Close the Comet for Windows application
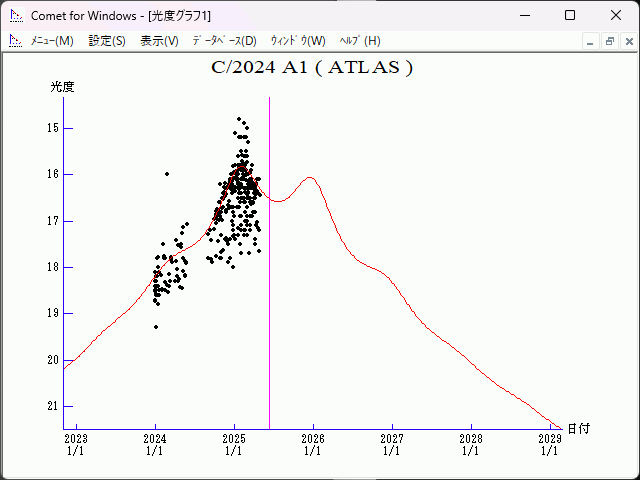Screen dimensions: 640x480 (x=616, y=16)
